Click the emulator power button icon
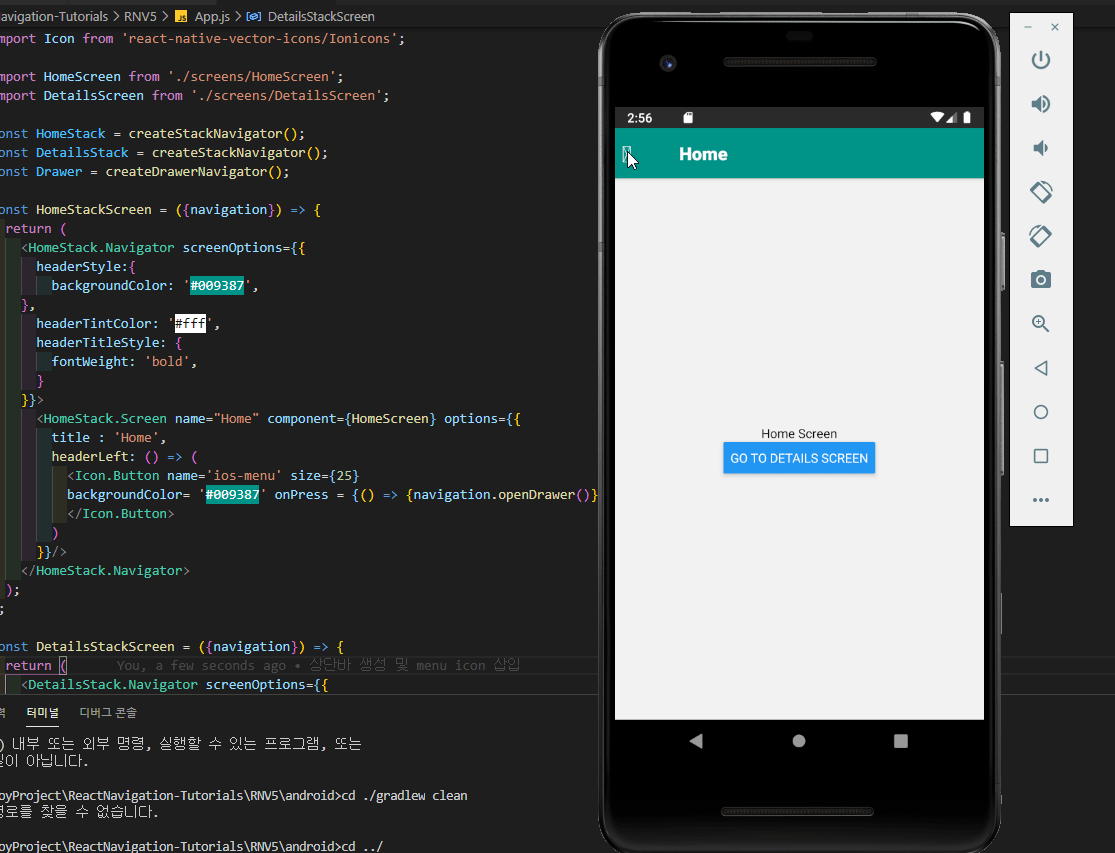This screenshot has height=853, width=1115. [x=1040, y=60]
